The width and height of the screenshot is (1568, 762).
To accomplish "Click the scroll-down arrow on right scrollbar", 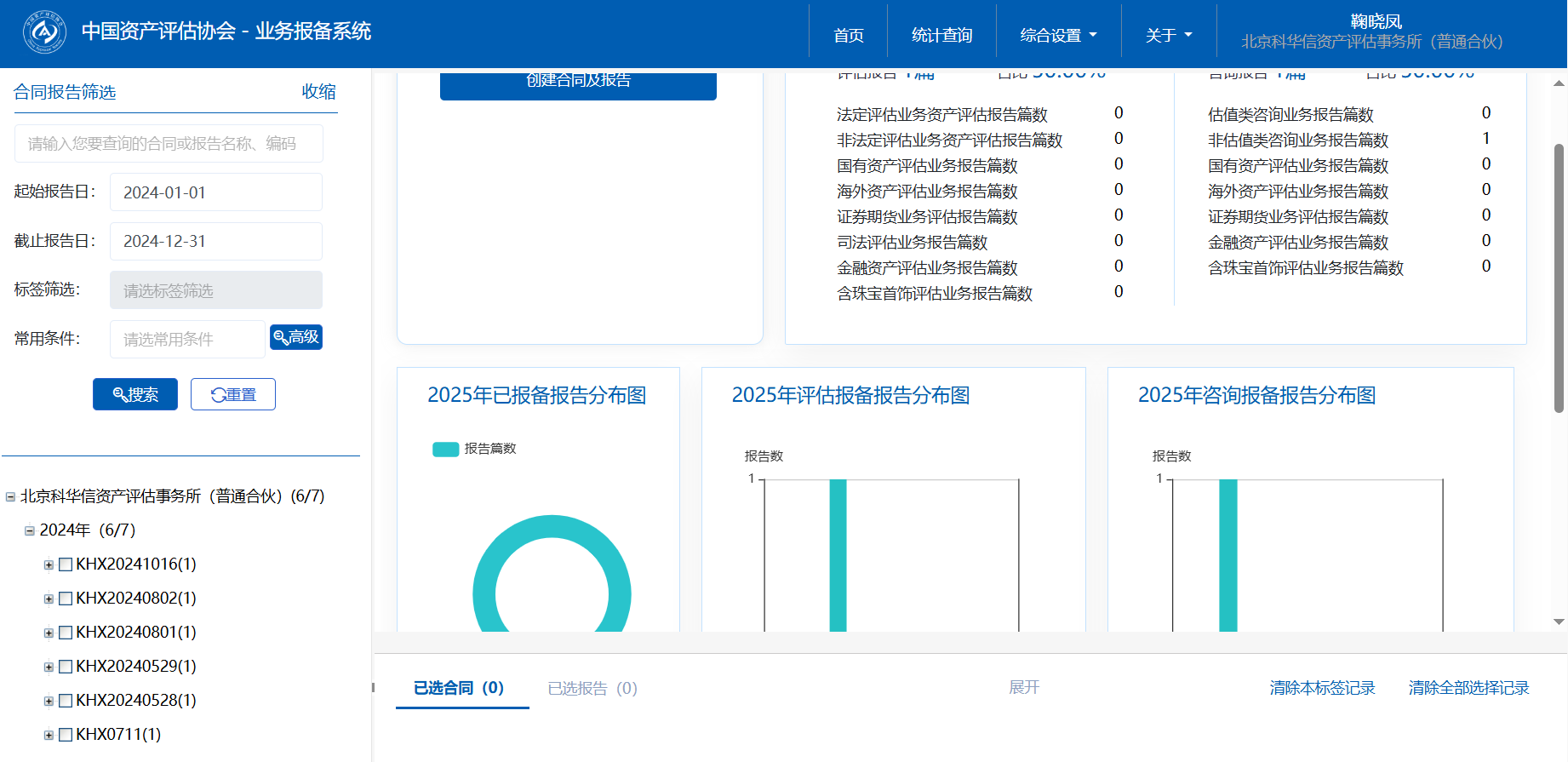I will pos(1559,622).
